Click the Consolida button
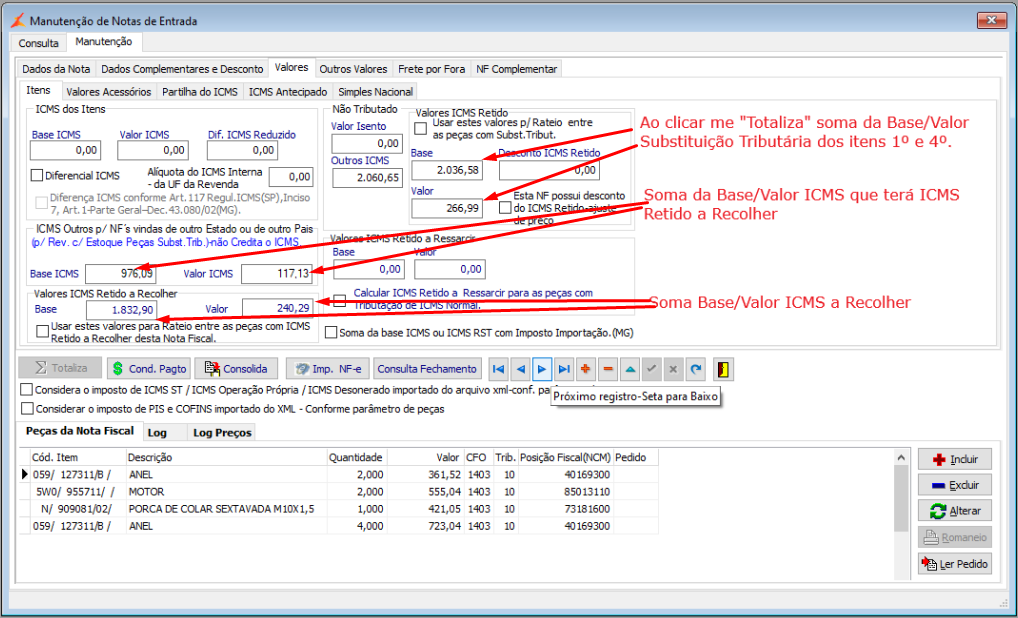Image resolution: width=1018 pixels, height=618 pixels. (x=236, y=368)
